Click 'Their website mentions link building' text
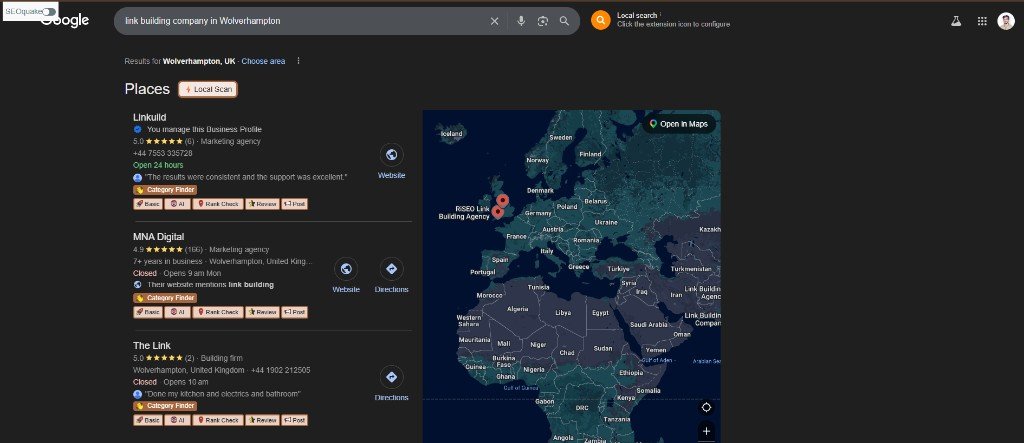 tap(210, 285)
